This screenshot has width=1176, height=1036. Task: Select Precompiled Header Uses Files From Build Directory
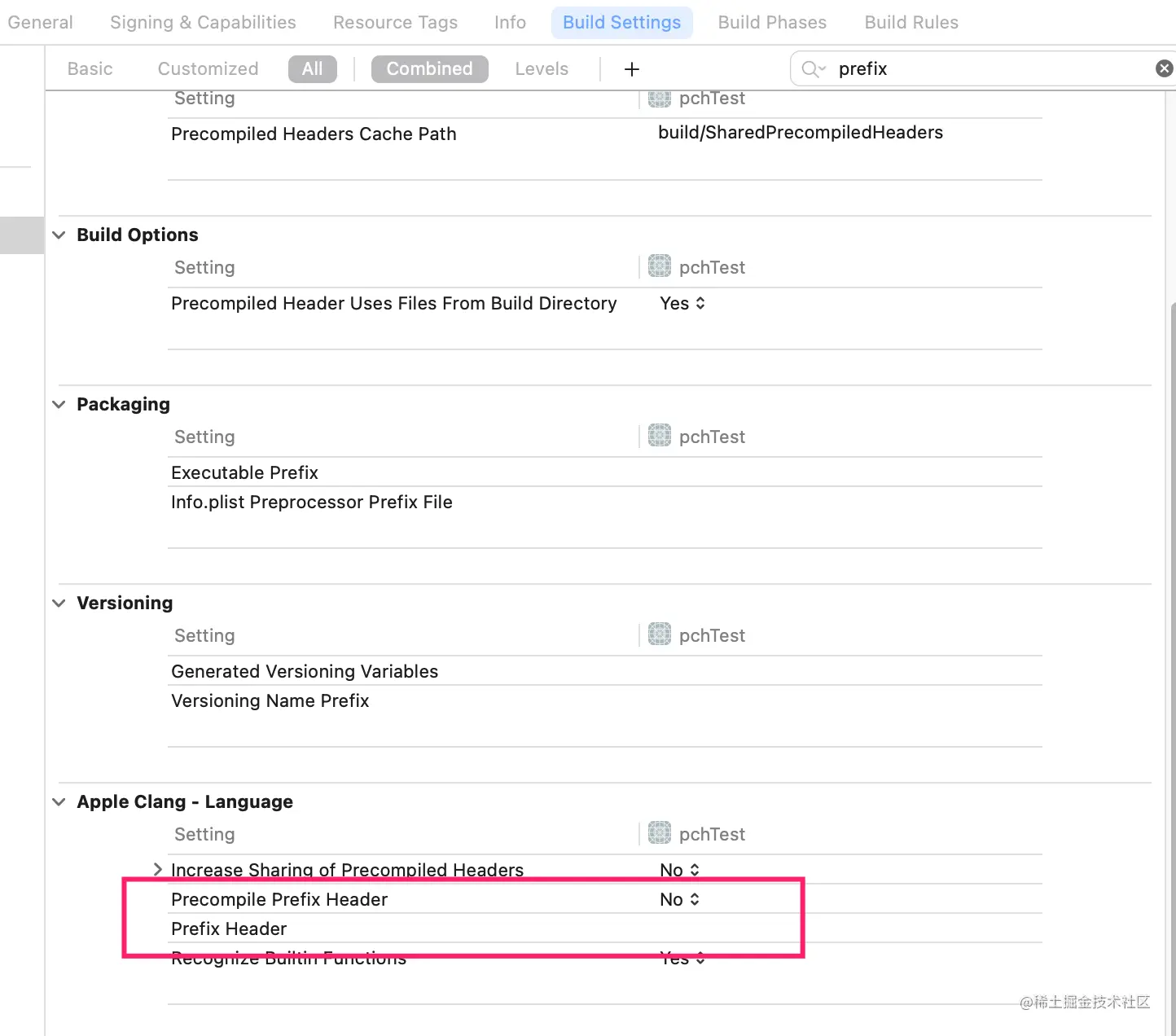click(x=394, y=303)
